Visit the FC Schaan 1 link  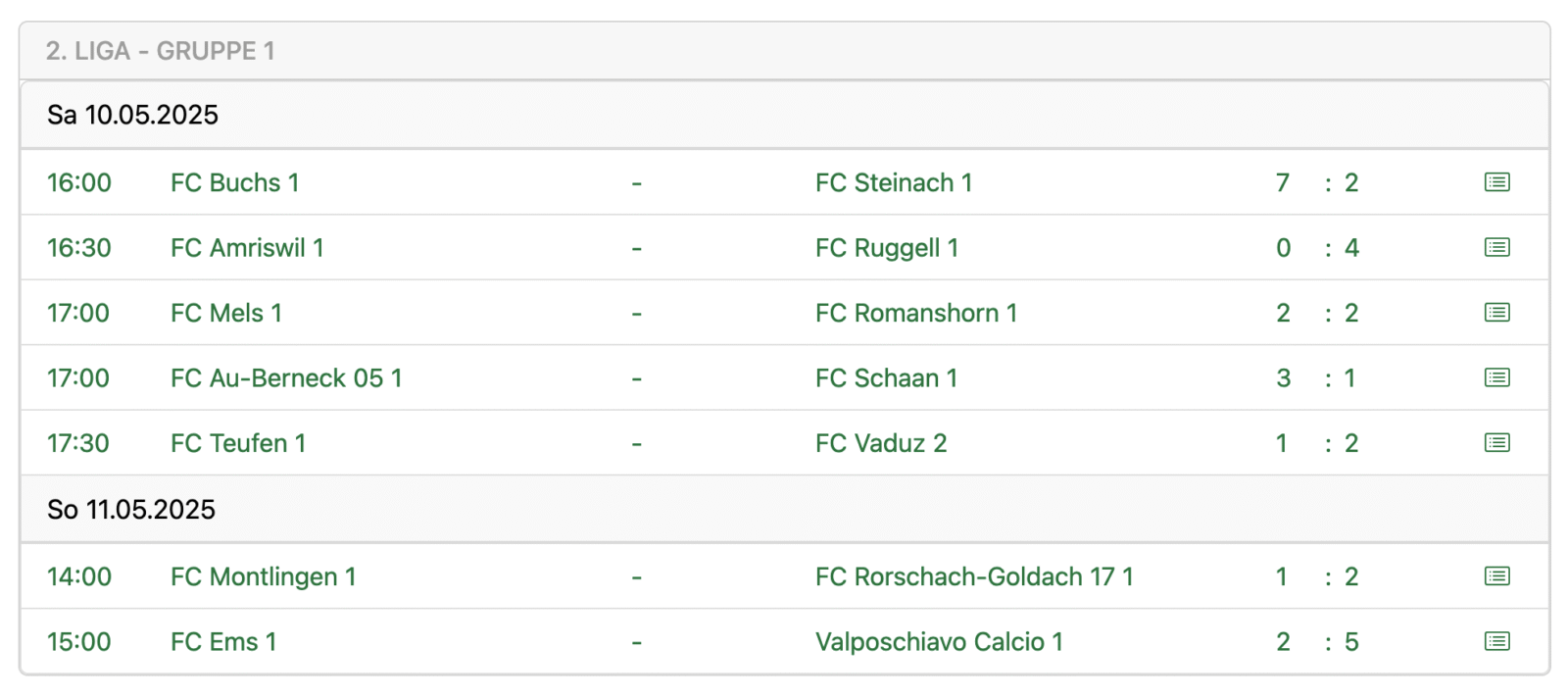(x=886, y=378)
